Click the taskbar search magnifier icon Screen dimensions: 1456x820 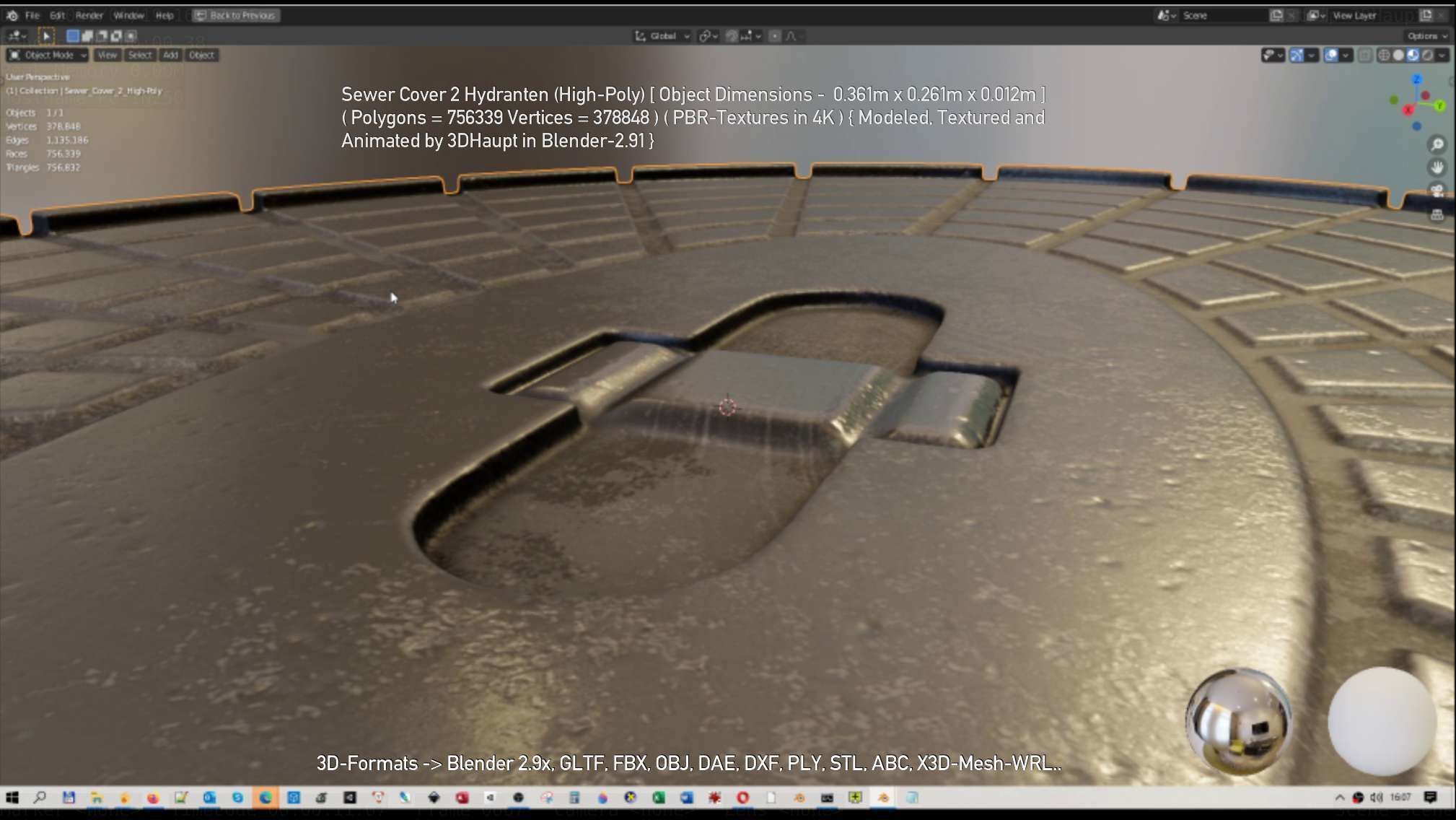[x=40, y=798]
